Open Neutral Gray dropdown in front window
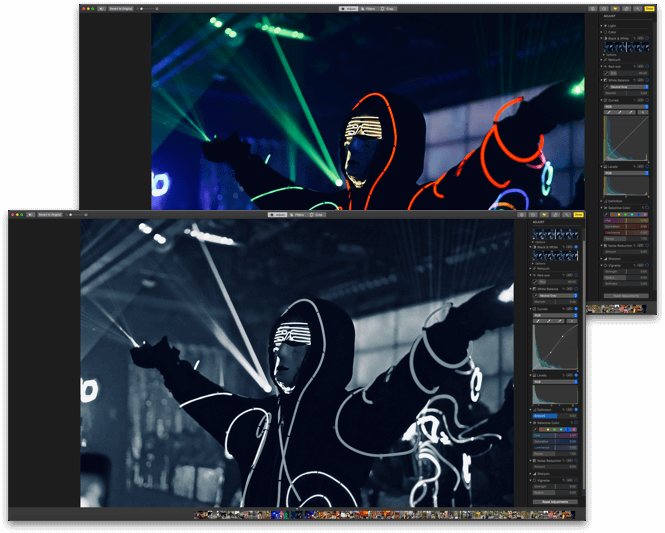Screen dimensions: 665x533 pos(558,296)
